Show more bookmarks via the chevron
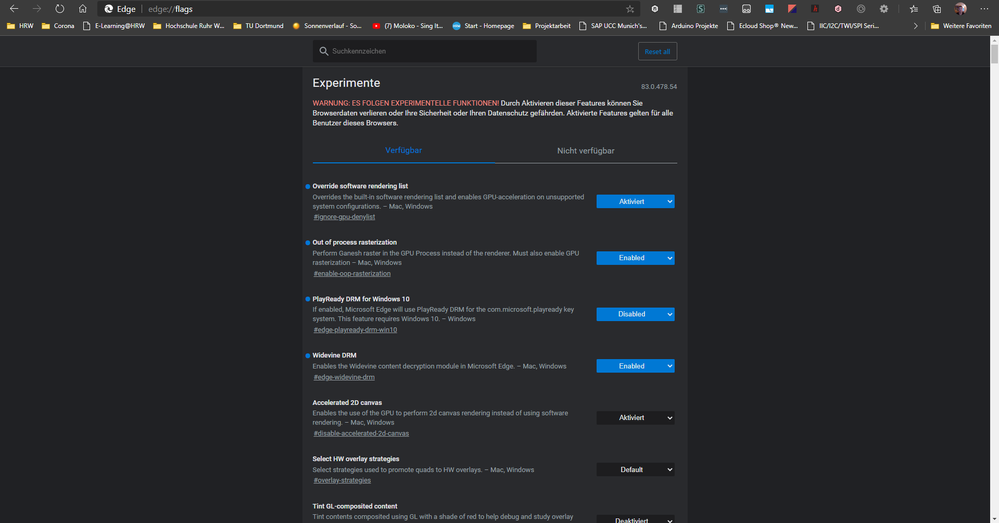 click(x=916, y=26)
